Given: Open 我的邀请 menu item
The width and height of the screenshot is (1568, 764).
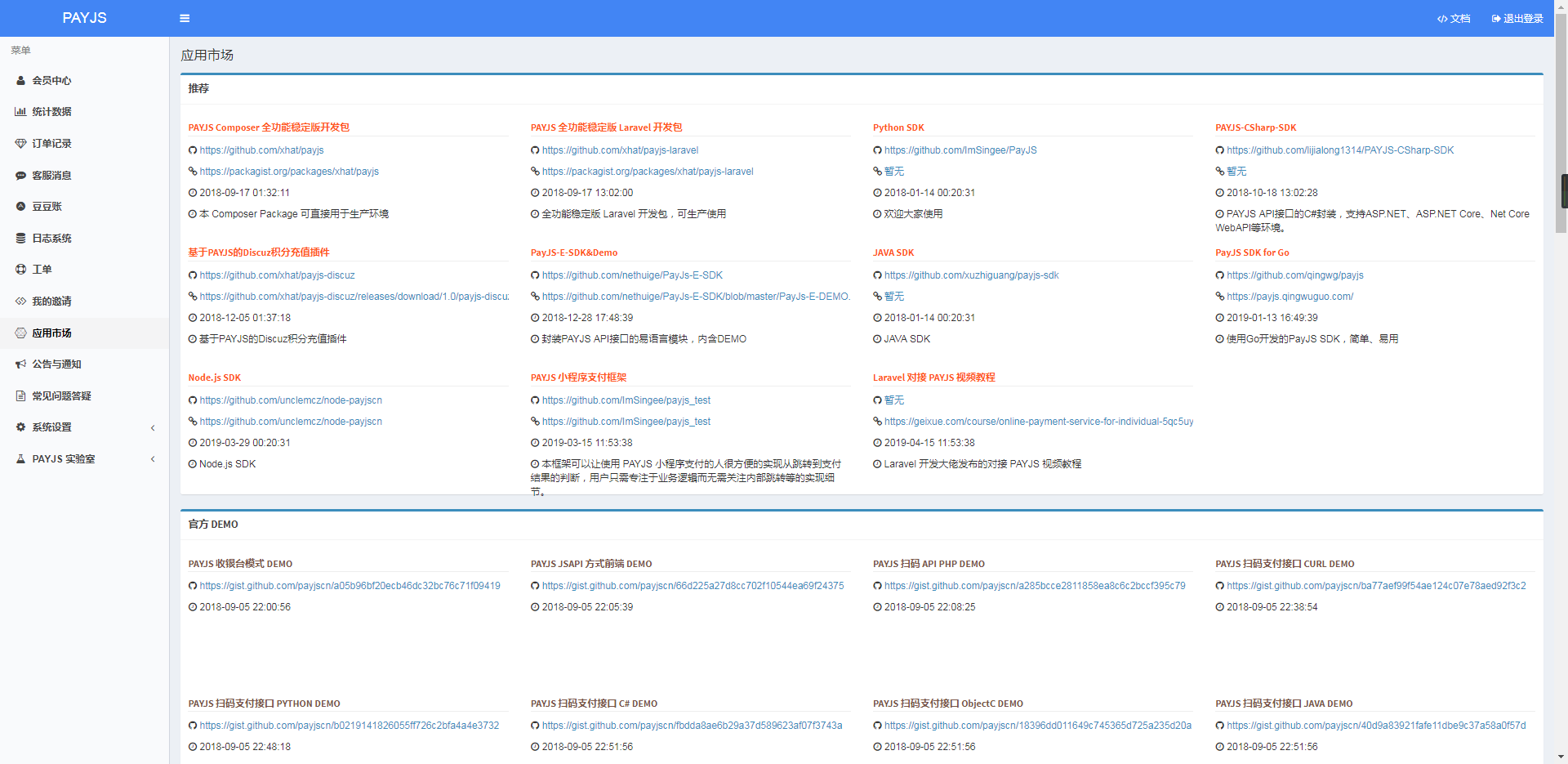Looking at the screenshot, I should click(x=85, y=302).
